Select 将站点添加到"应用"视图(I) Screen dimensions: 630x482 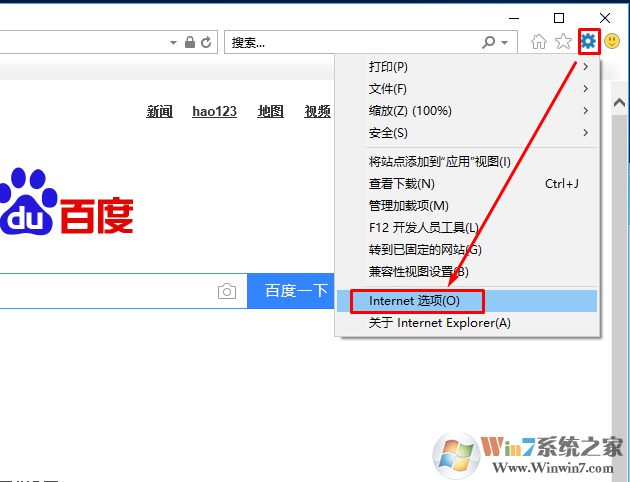[467, 162]
